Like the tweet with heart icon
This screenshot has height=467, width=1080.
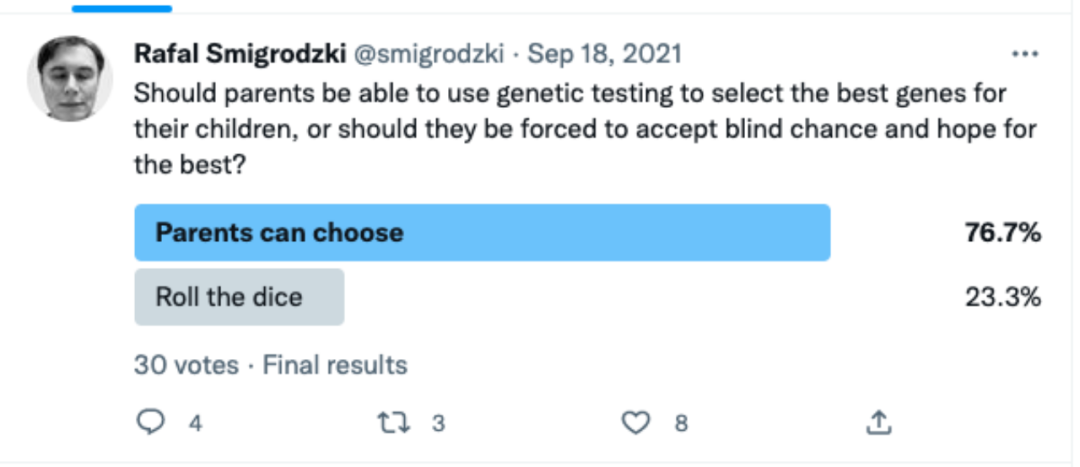click(635, 422)
